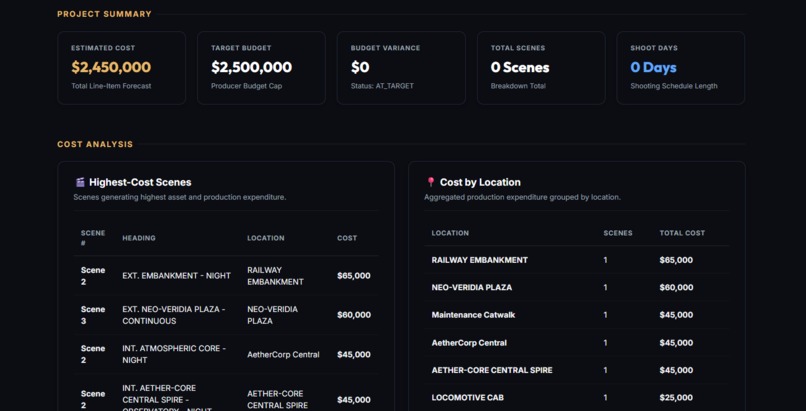Click the blue '0 Days' value
Screen dimensions: 806x411
pyautogui.click(x=653, y=67)
